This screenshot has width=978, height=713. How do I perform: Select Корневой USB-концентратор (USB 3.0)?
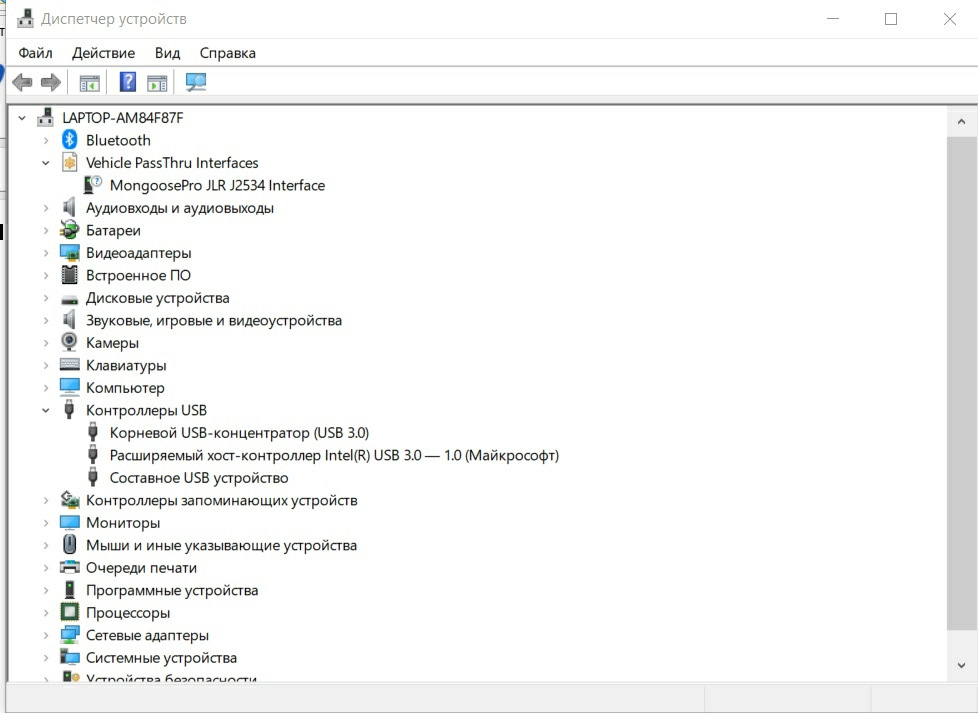click(x=240, y=432)
